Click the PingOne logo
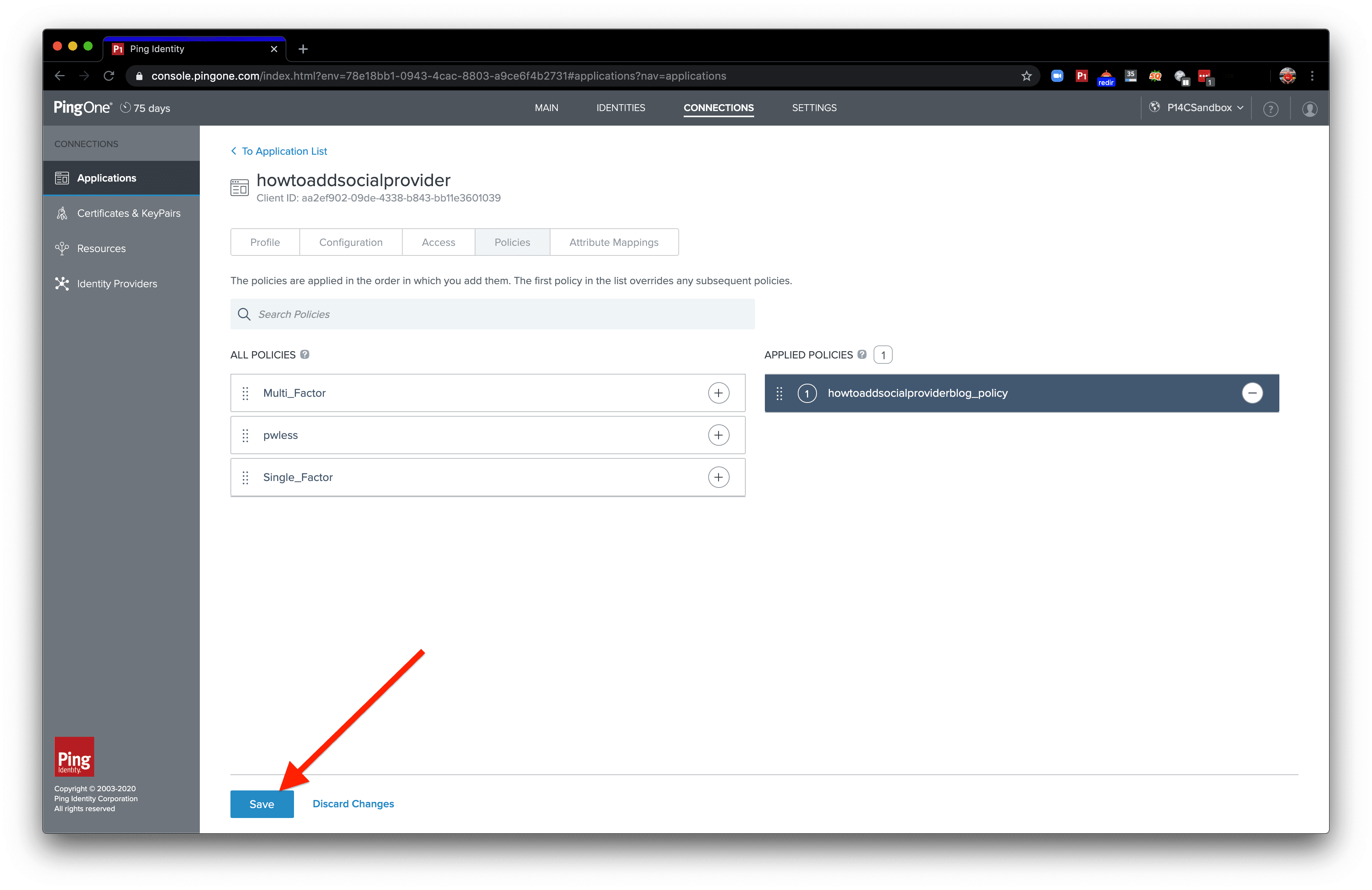The image size is (1372, 890). [x=82, y=107]
